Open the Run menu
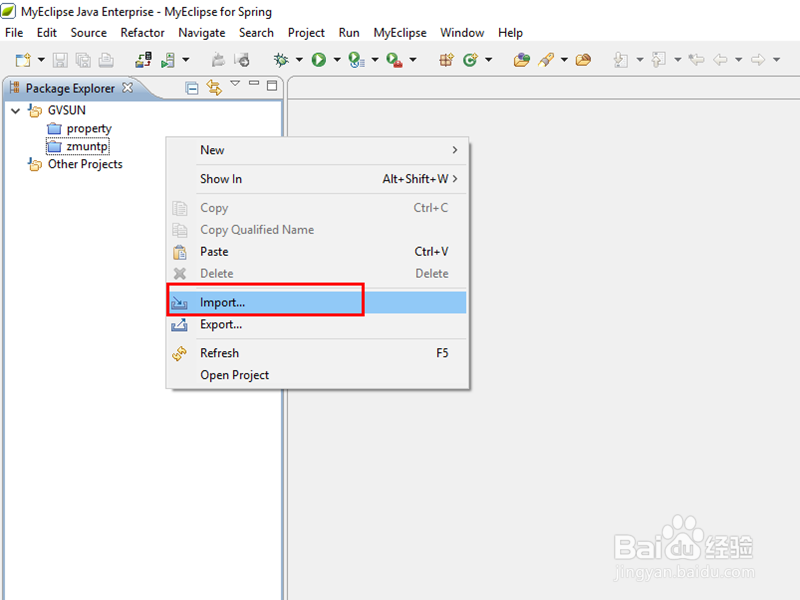 pyautogui.click(x=349, y=33)
